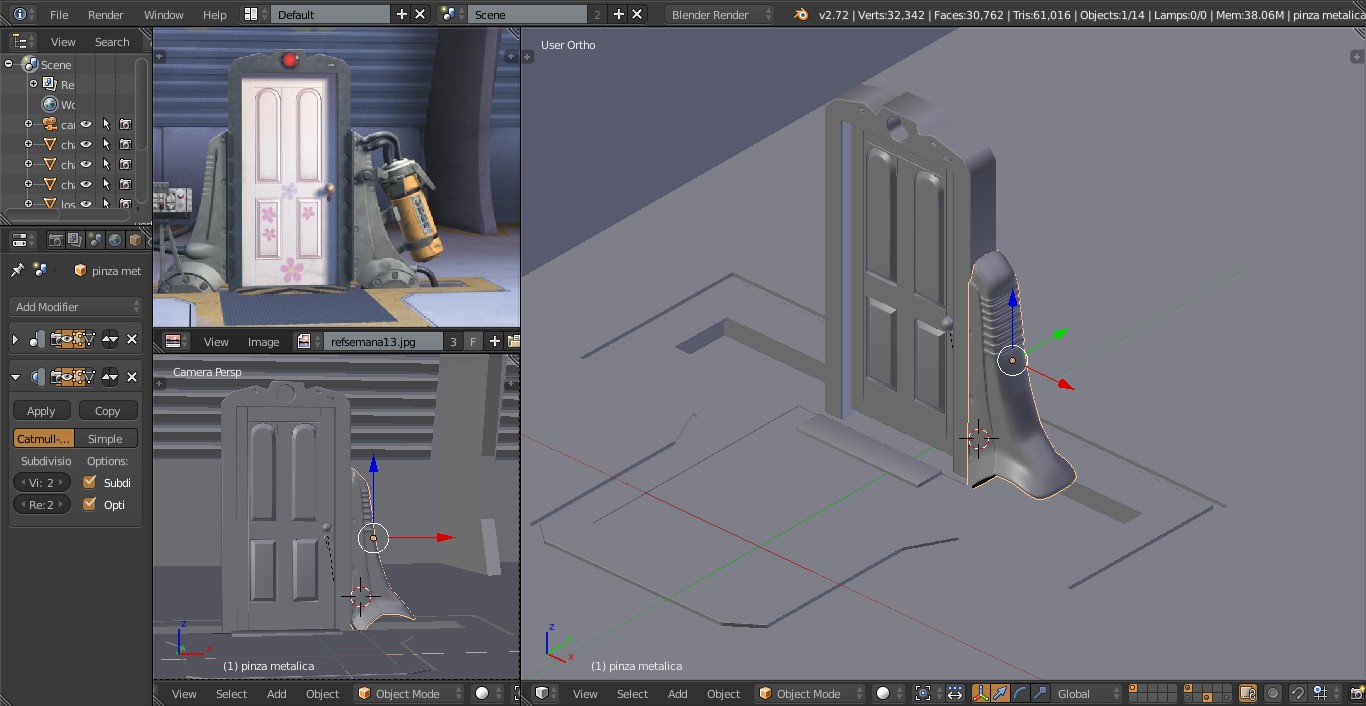Expand the first collapsed modifier panel
Viewport: 1366px width, 706px height.
click(x=15, y=339)
